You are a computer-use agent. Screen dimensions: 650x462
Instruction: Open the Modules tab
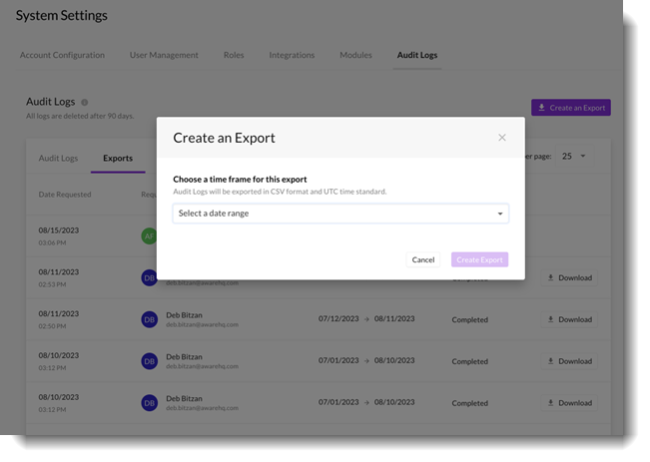[x=355, y=55]
